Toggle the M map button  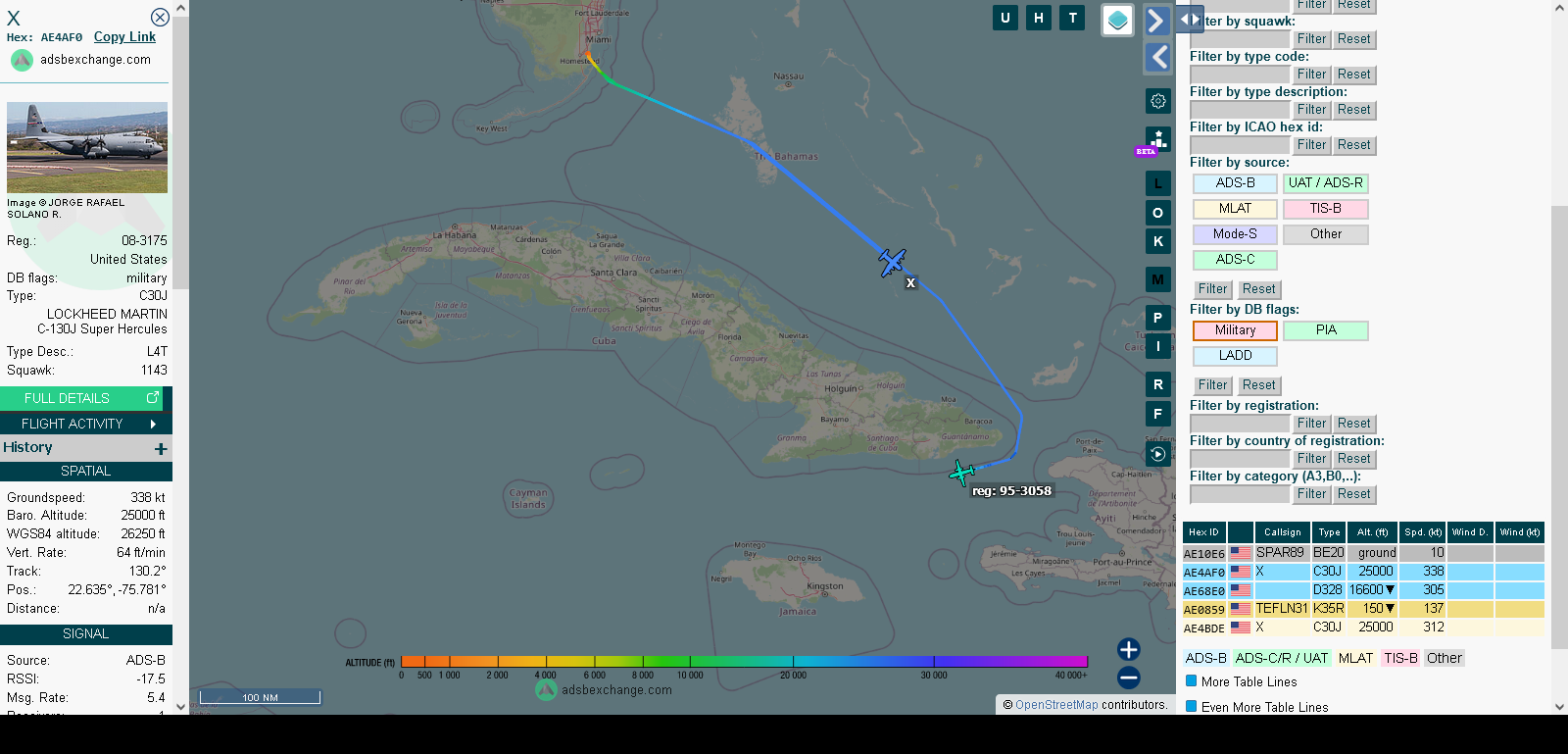(x=1158, y=279)
